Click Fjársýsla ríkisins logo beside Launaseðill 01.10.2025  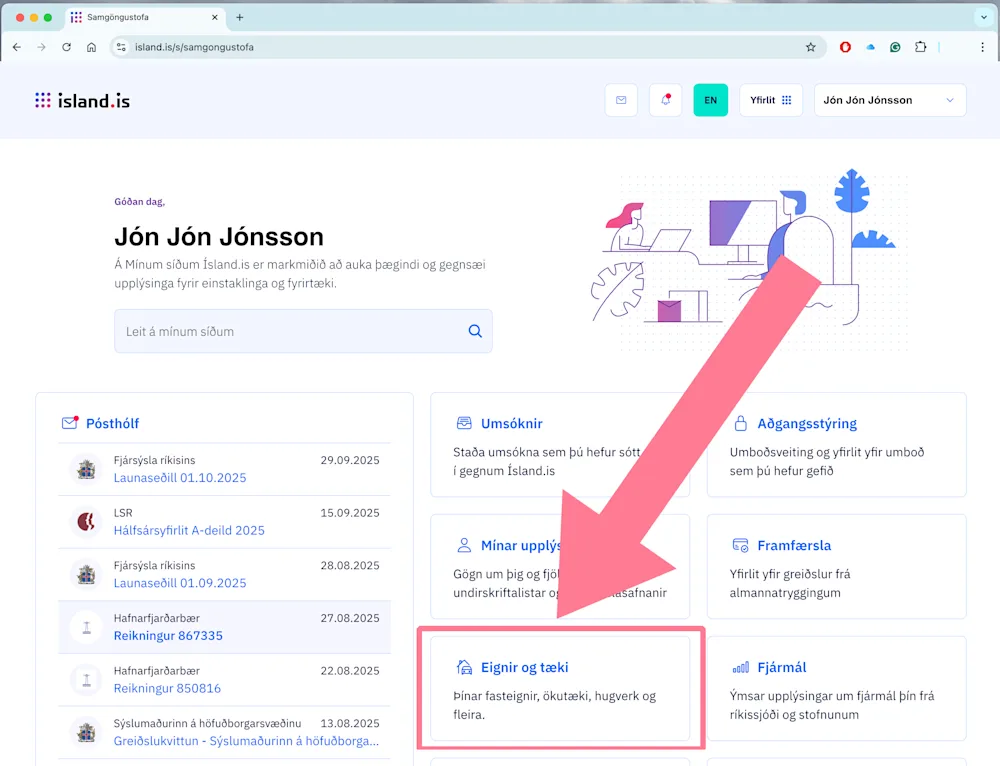tap(86, 469)
